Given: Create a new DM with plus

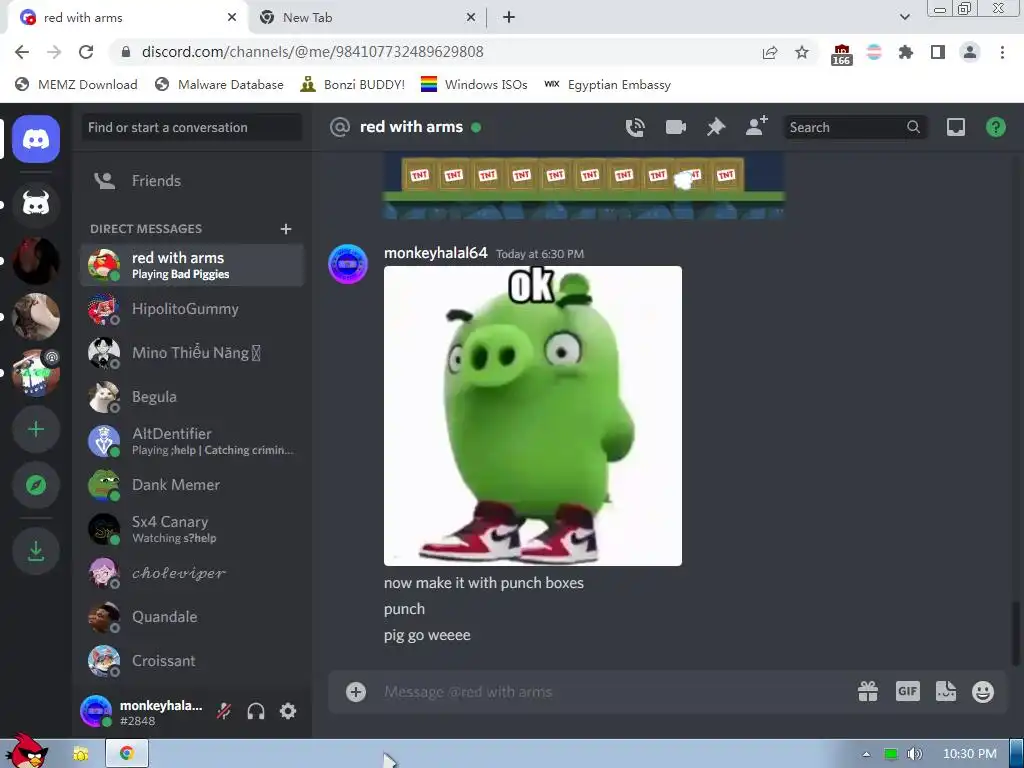Looking at the screenshot, I should coord(285,229).
